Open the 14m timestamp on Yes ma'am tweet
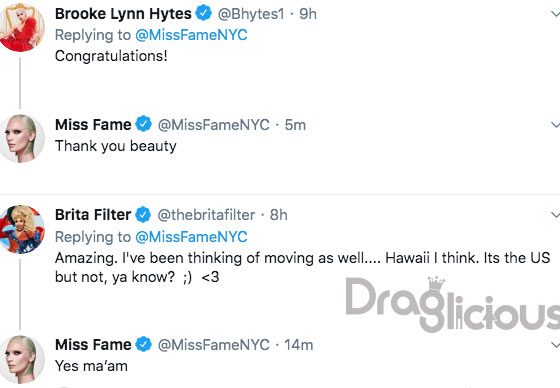 [299, 345]
